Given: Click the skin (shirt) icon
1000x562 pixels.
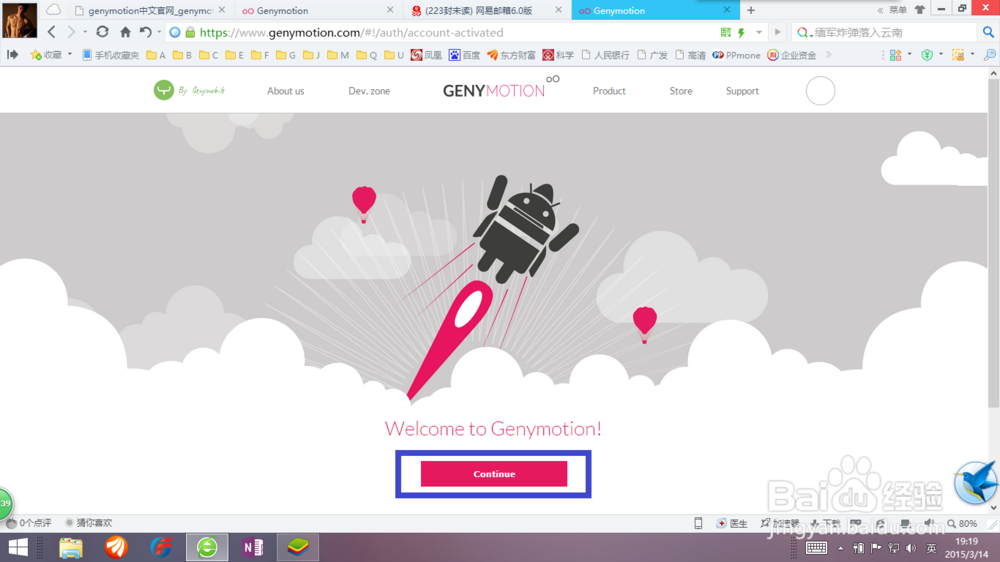Looking at the screenshot, I should point(920,10).
